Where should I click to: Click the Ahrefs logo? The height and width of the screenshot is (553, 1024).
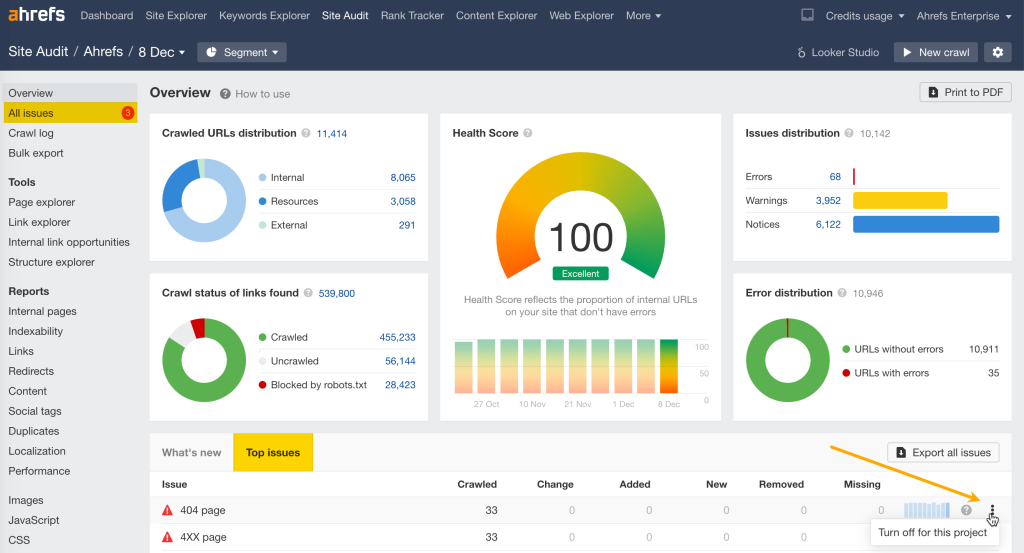pyautogui.click(x=38, y=16)
